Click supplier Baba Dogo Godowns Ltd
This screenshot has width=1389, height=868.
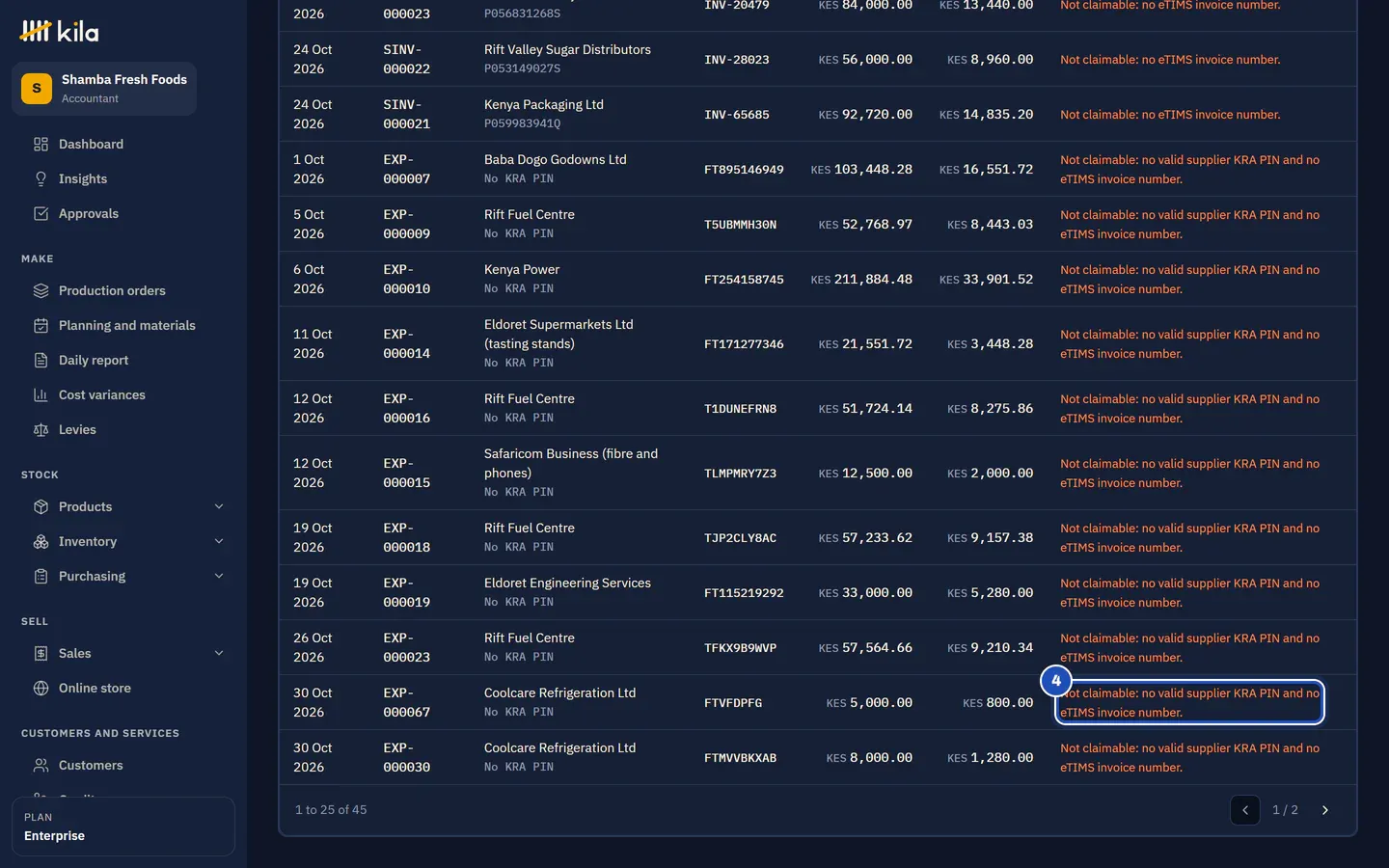pos(556,159)
